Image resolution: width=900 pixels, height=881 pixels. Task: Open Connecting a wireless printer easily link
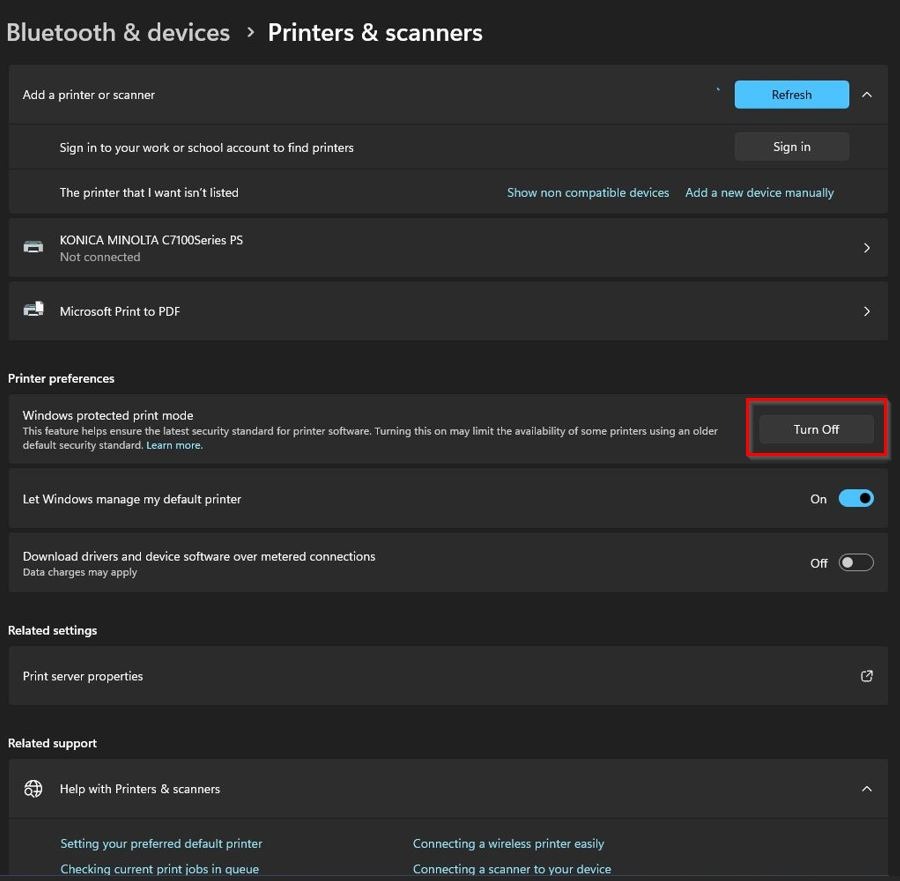click(x=508, y=844)
